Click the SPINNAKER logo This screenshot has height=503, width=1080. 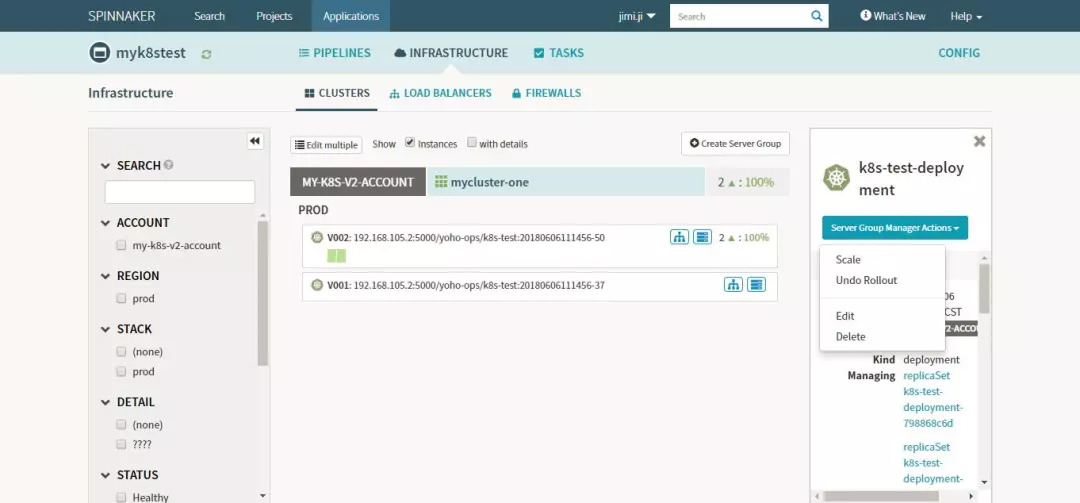(x=121, y=16)
